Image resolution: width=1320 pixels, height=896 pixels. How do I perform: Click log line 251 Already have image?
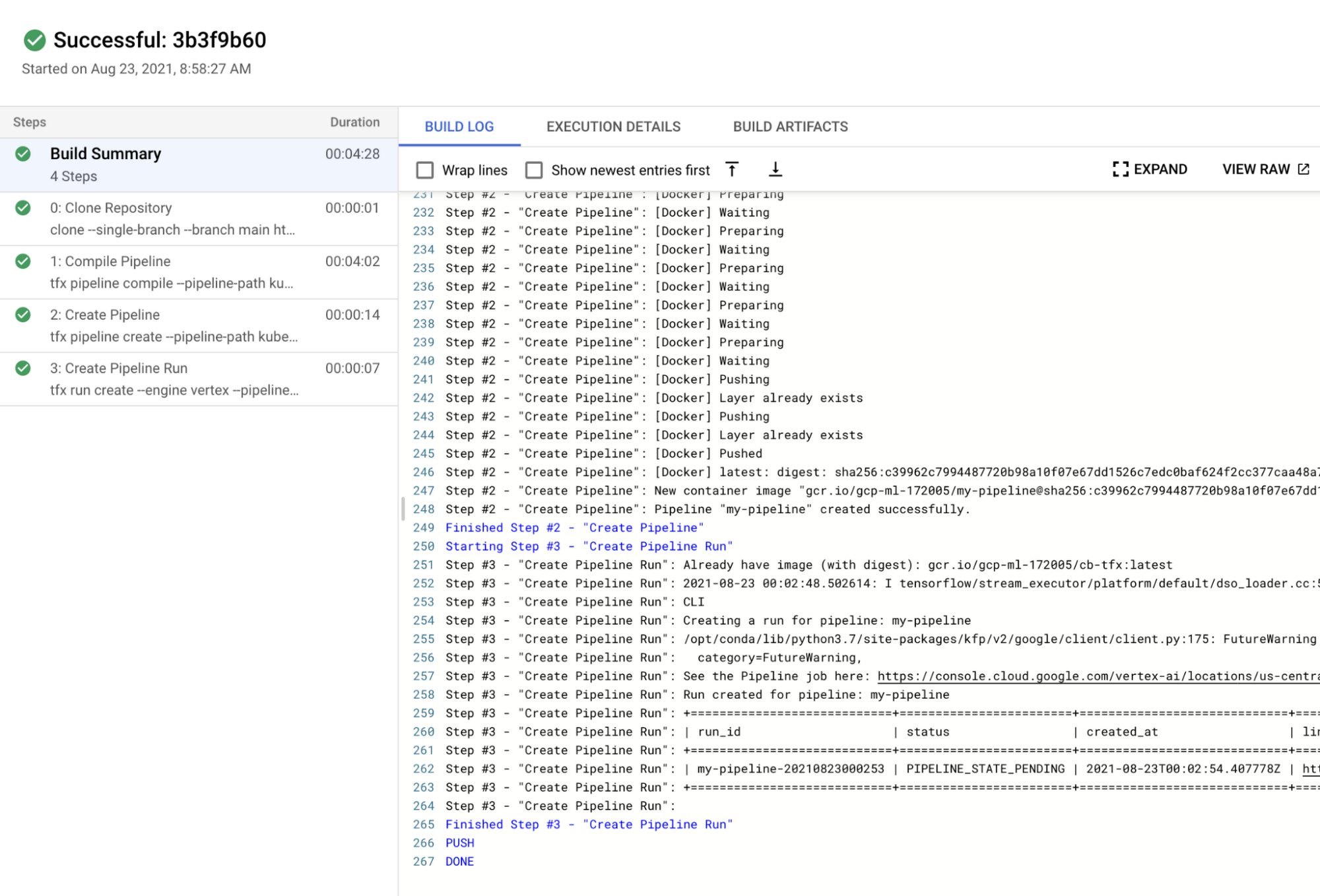(808, 565)
